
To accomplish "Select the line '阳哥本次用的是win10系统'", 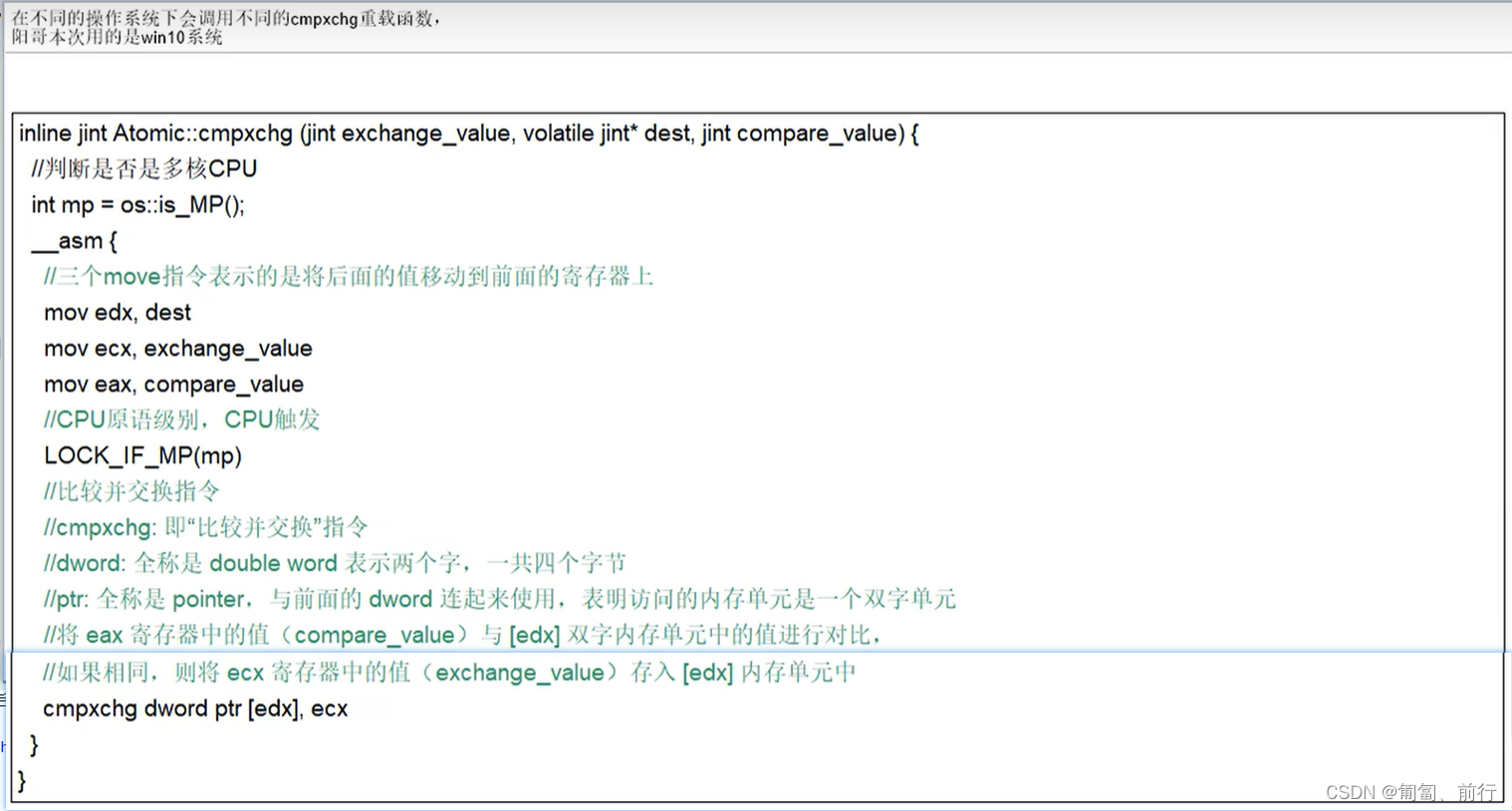I will point(117,37).
